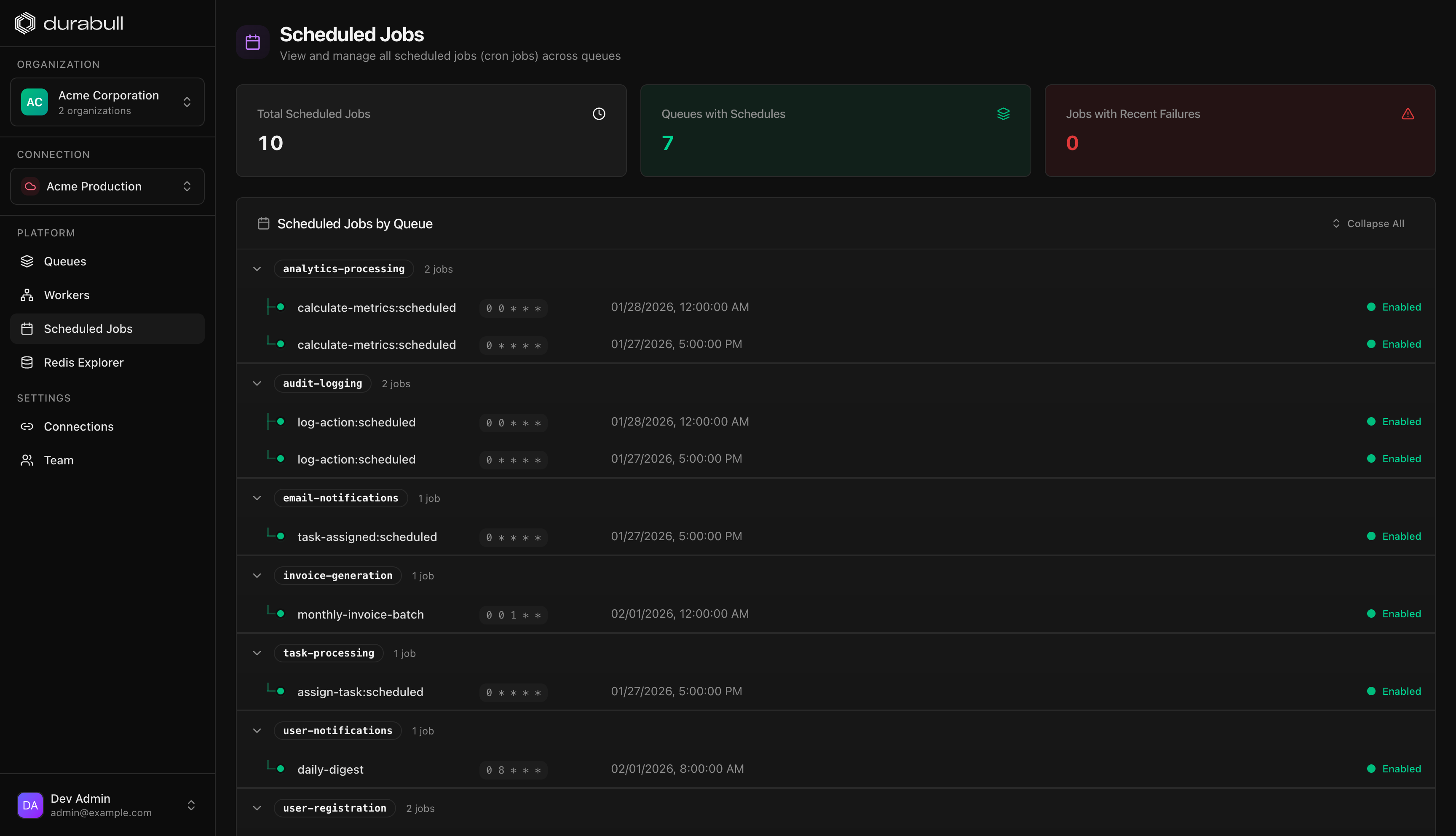Toggle Enabled status for task-assigned:scheduled

(1394, 536)
